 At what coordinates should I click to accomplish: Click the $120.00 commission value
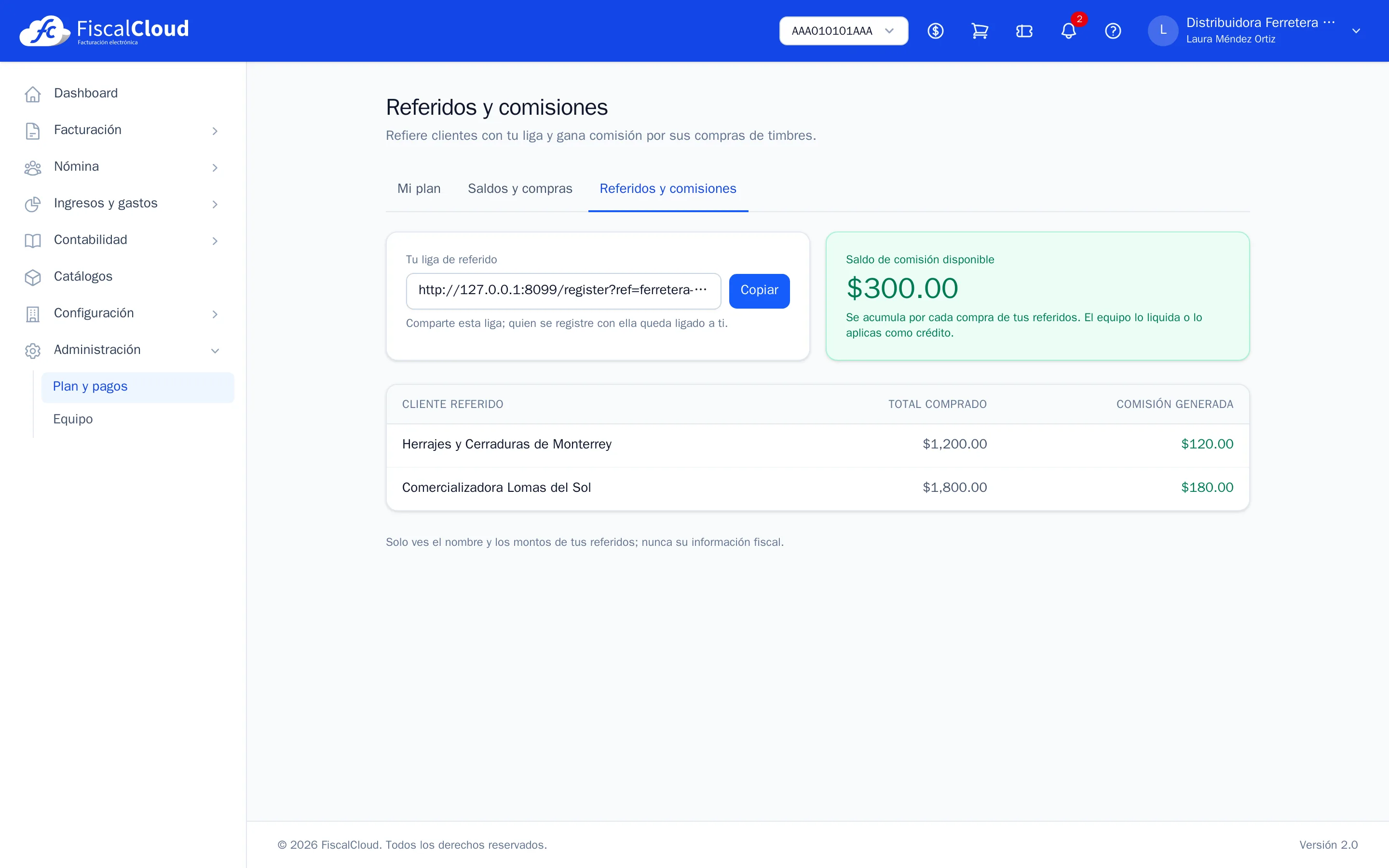1207,444
